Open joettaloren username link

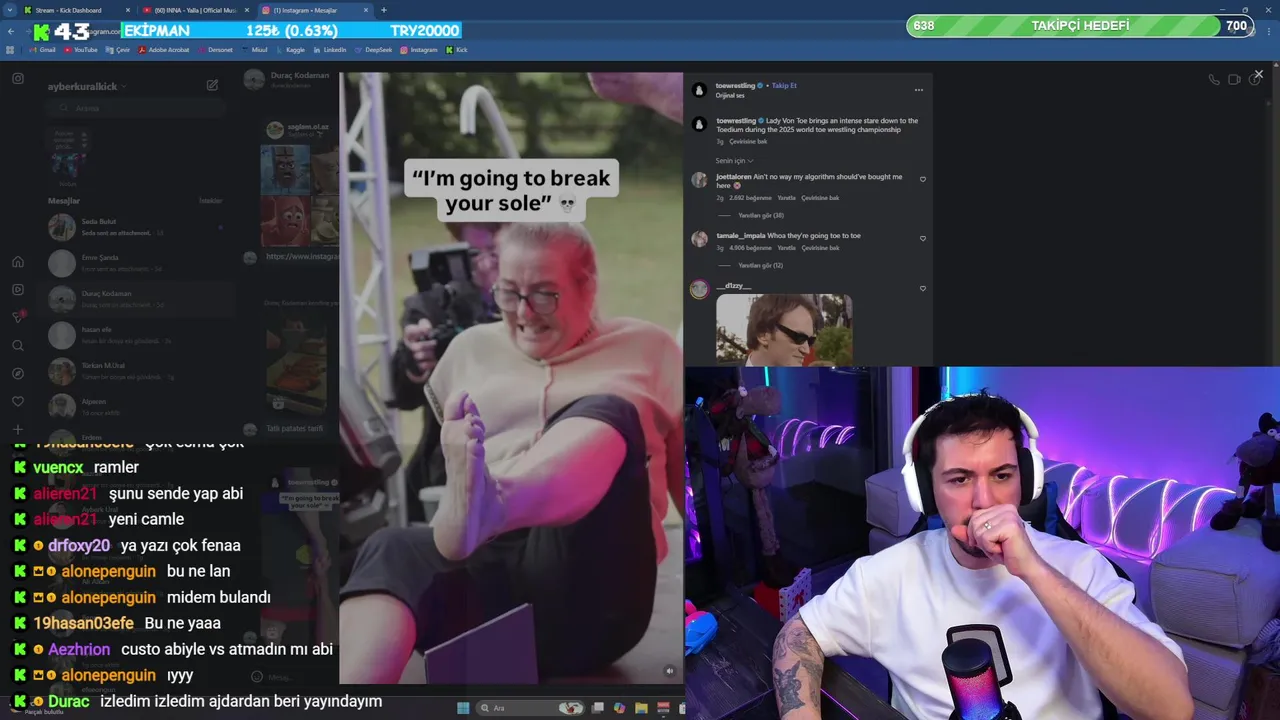[733, 177]
